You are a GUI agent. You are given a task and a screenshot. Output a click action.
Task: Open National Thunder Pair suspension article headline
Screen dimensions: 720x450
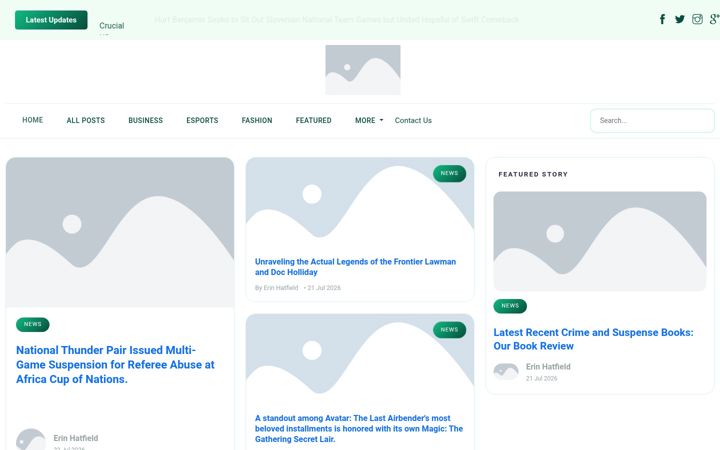click(x=115, y=365)
